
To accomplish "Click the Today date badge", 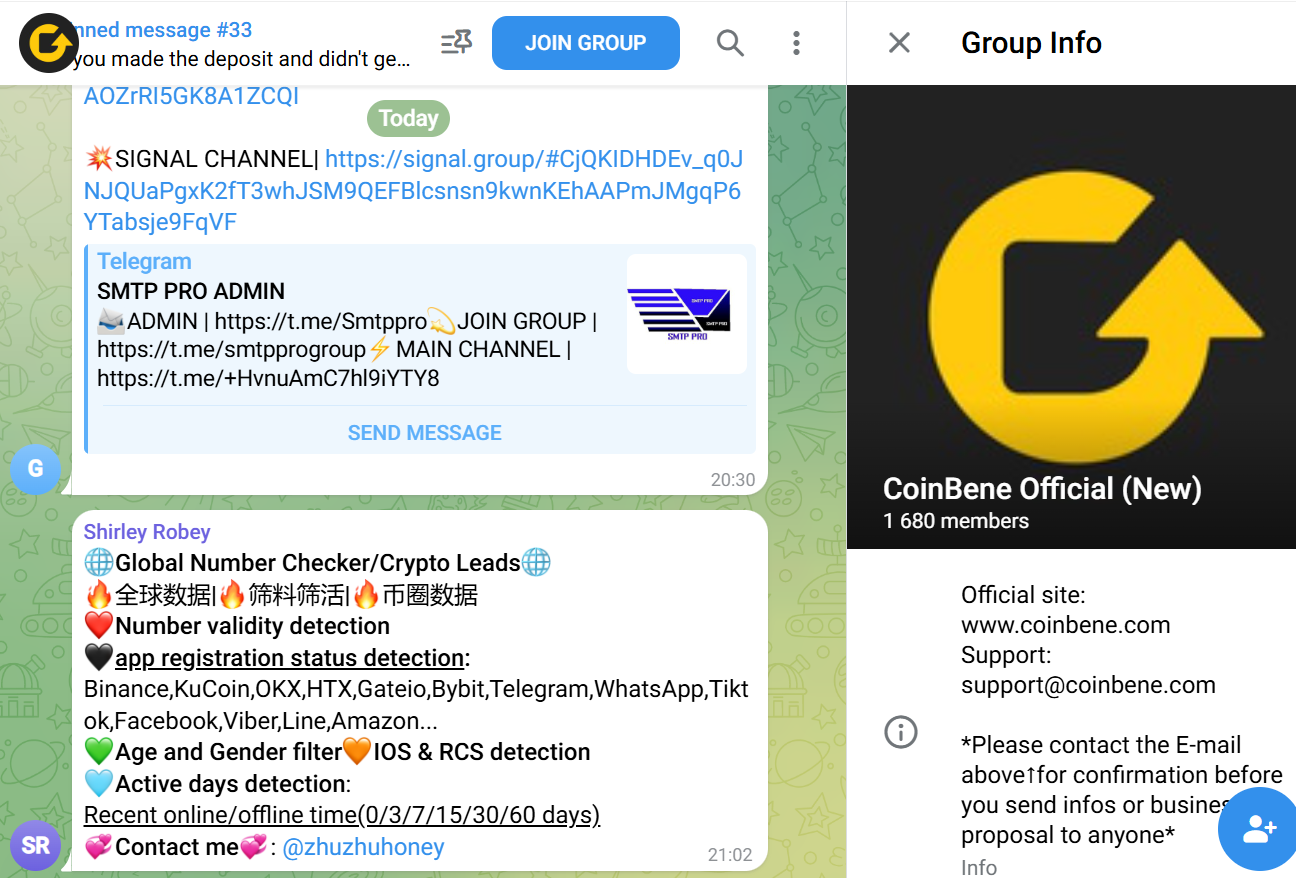I will point(408,119).
